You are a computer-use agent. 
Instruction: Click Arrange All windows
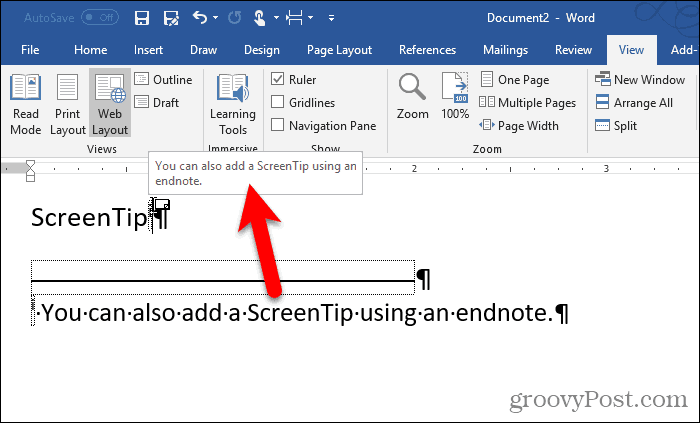coord(634,103)
